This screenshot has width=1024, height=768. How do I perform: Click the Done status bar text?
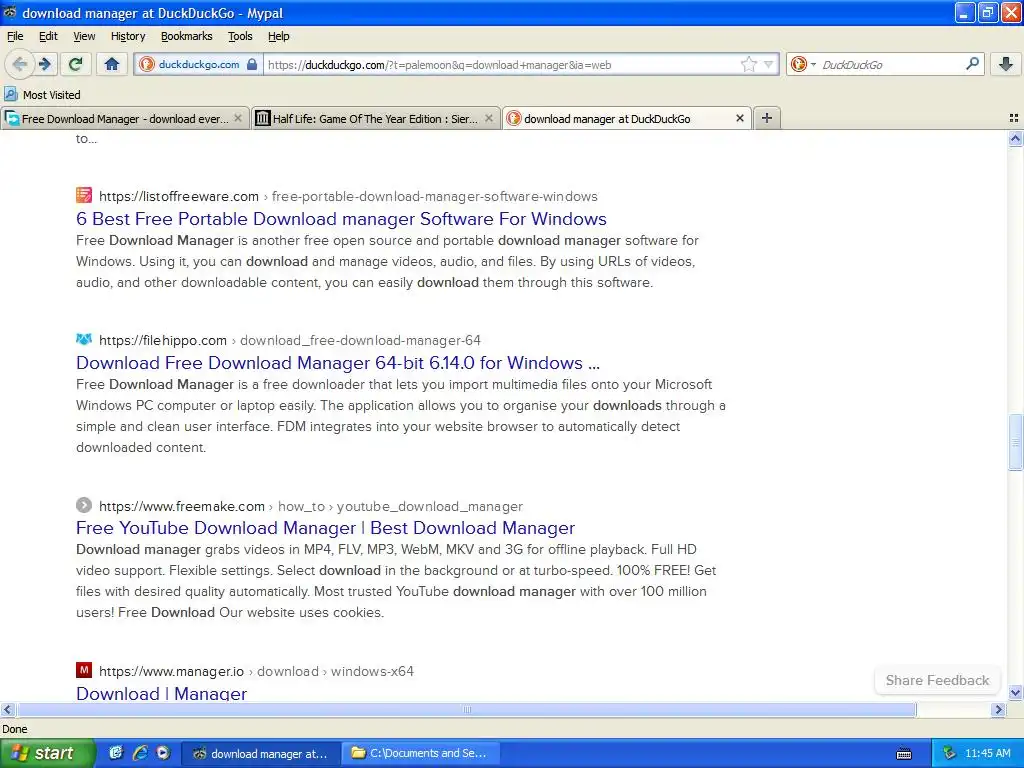click(14, 729)
